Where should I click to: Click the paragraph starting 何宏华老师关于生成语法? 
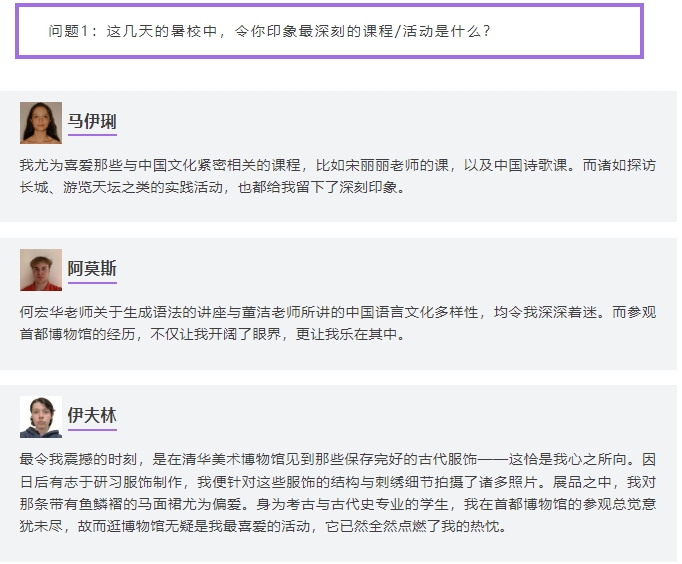[338, 323]
